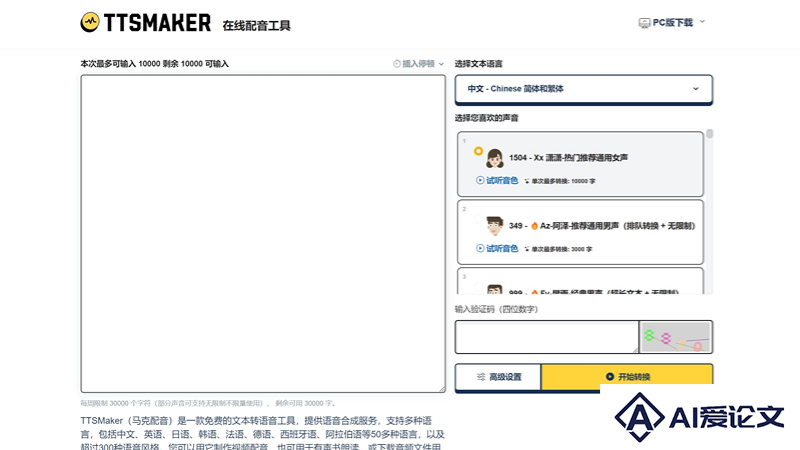Select voice 349 Az-阿泽 radio button
Viewport: 800px width, 450px height.
(x=478, y=219)
